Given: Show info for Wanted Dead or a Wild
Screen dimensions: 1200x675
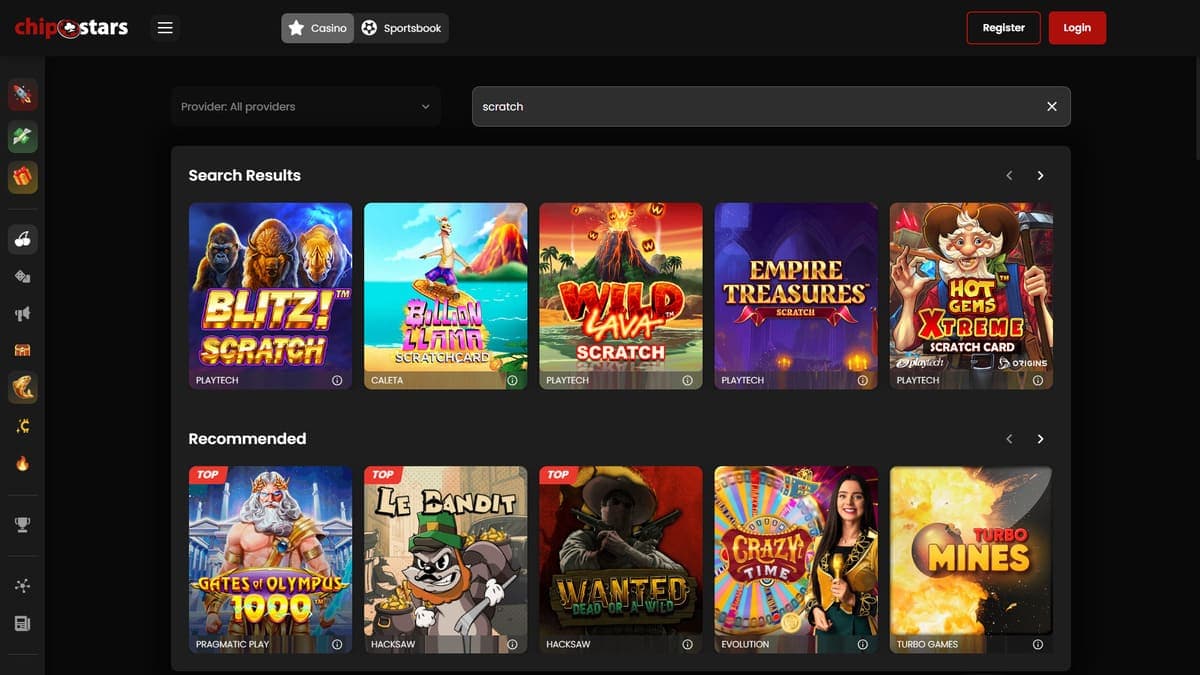Looking at the screenshot, I should 687,644.
